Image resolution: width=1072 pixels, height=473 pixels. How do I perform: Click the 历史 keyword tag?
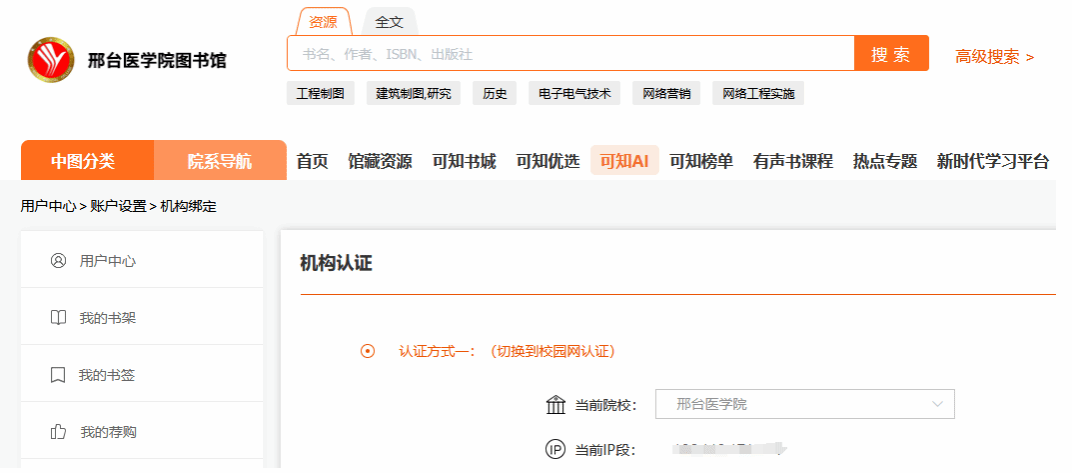[x=494, y=94]
